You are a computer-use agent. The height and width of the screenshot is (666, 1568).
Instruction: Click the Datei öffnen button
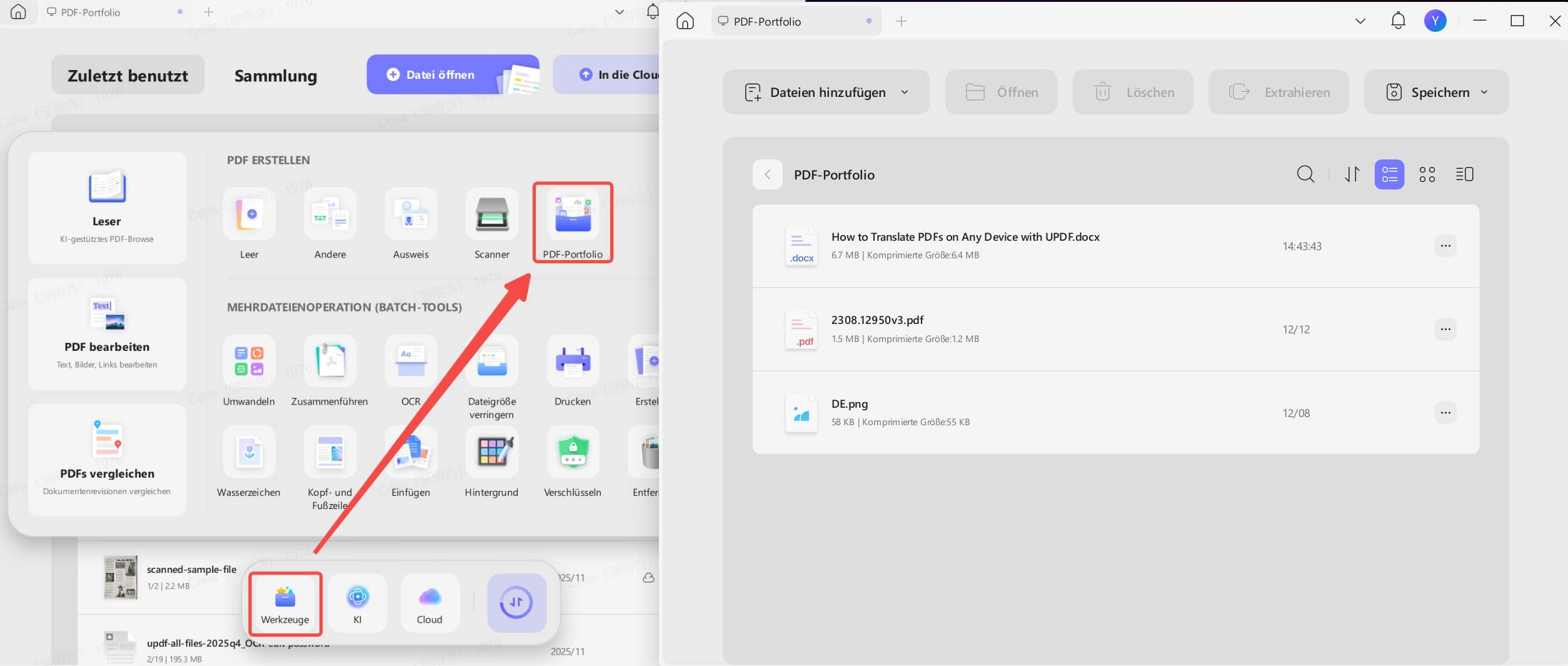(x=453, y=74)
